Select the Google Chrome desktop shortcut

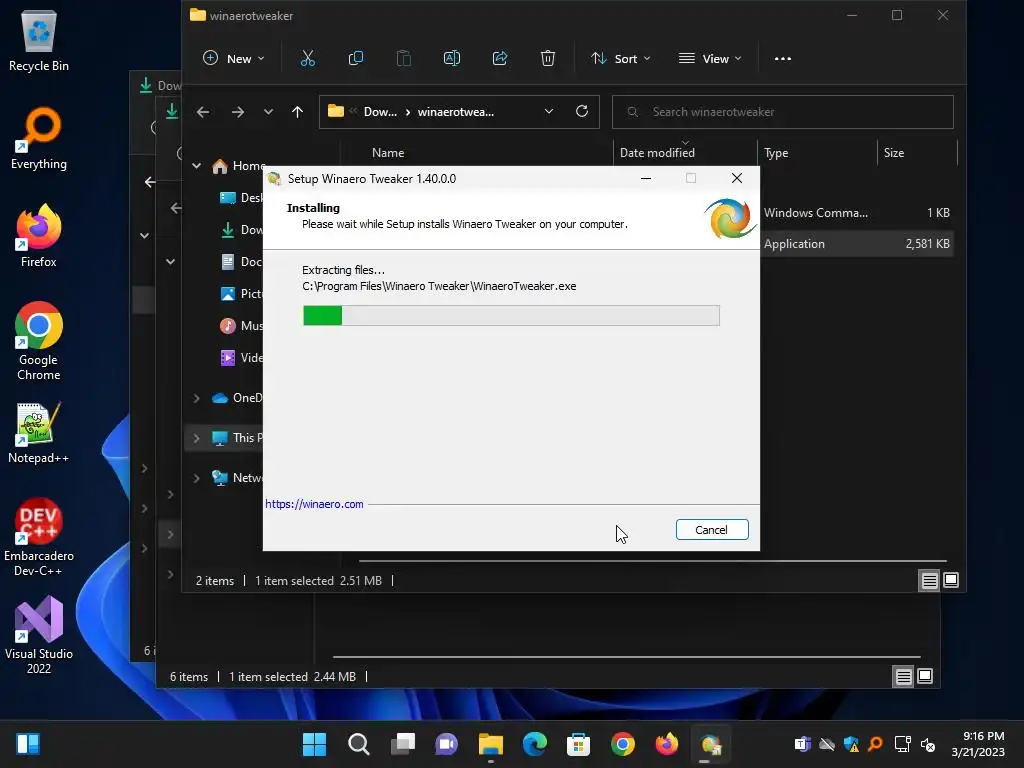coord(39,341)
